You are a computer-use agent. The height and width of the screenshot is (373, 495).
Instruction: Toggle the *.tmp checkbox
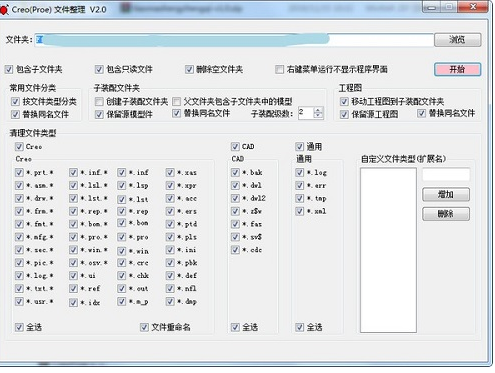point(300,198)
